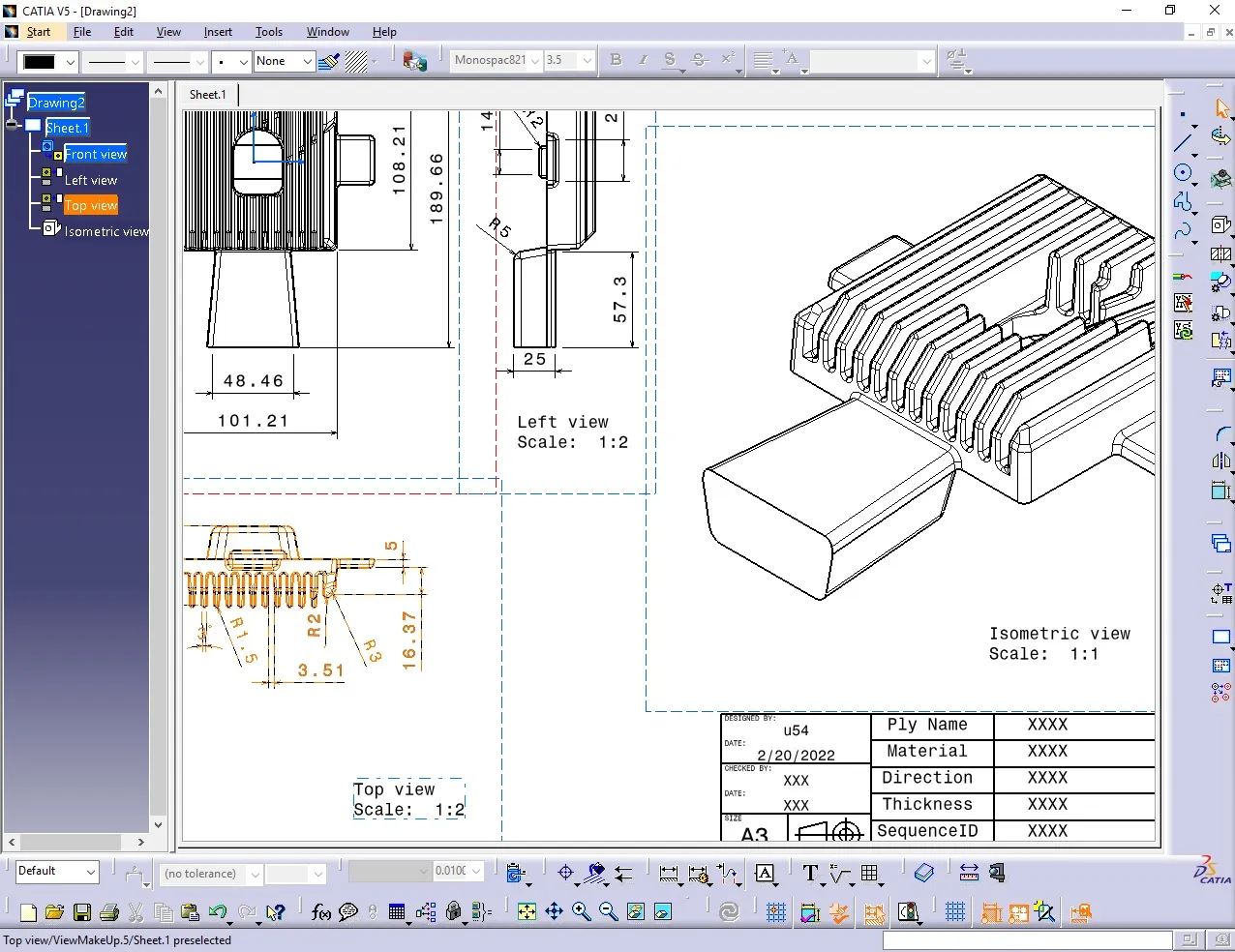Switch to the Sheet.1 tab
The height and width of the screenshot is (952, 1235).
click(x=207, y=95)
